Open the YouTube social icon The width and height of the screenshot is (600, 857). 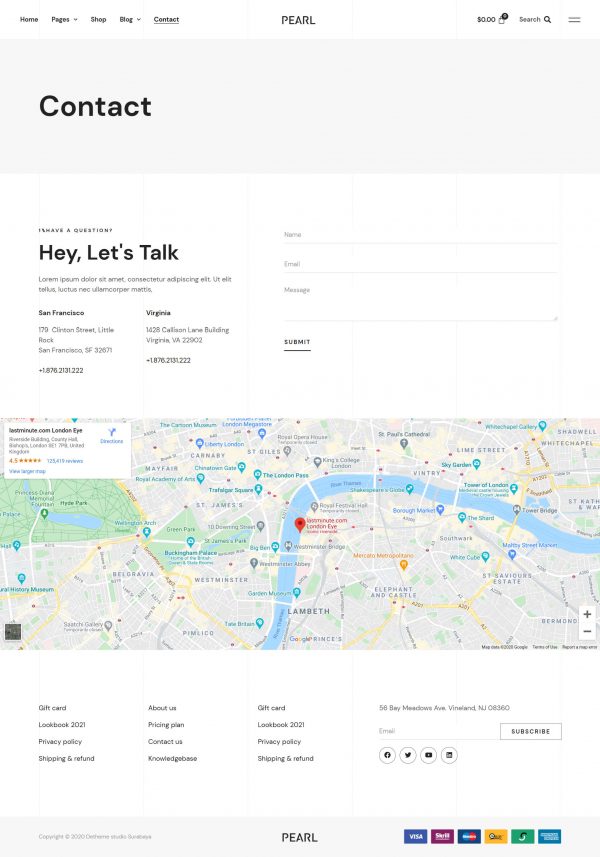(x=428, y=755)
